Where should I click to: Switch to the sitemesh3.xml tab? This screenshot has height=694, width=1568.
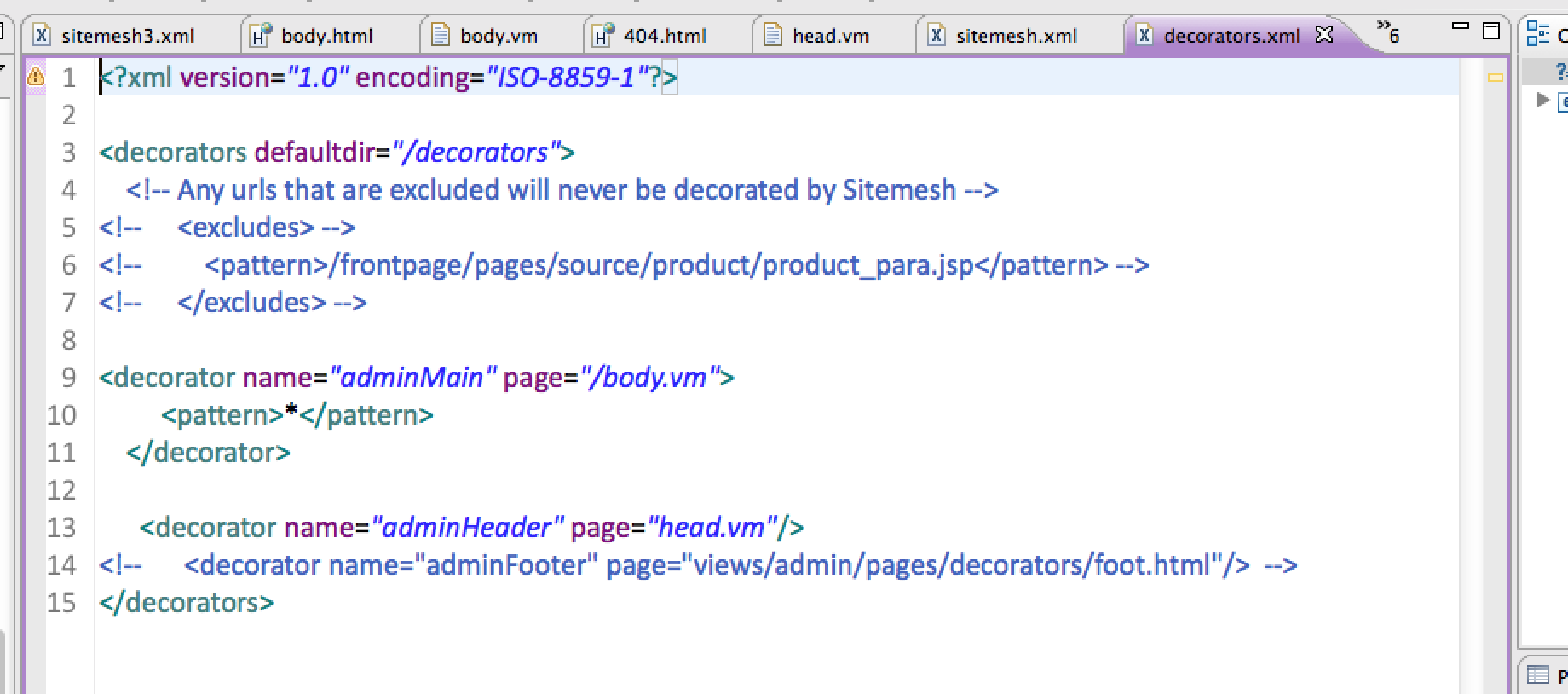click(128, 36)
